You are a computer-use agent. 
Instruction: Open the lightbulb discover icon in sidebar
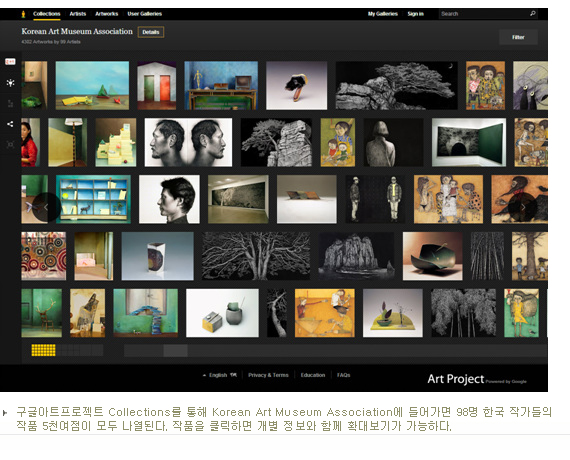10,83
